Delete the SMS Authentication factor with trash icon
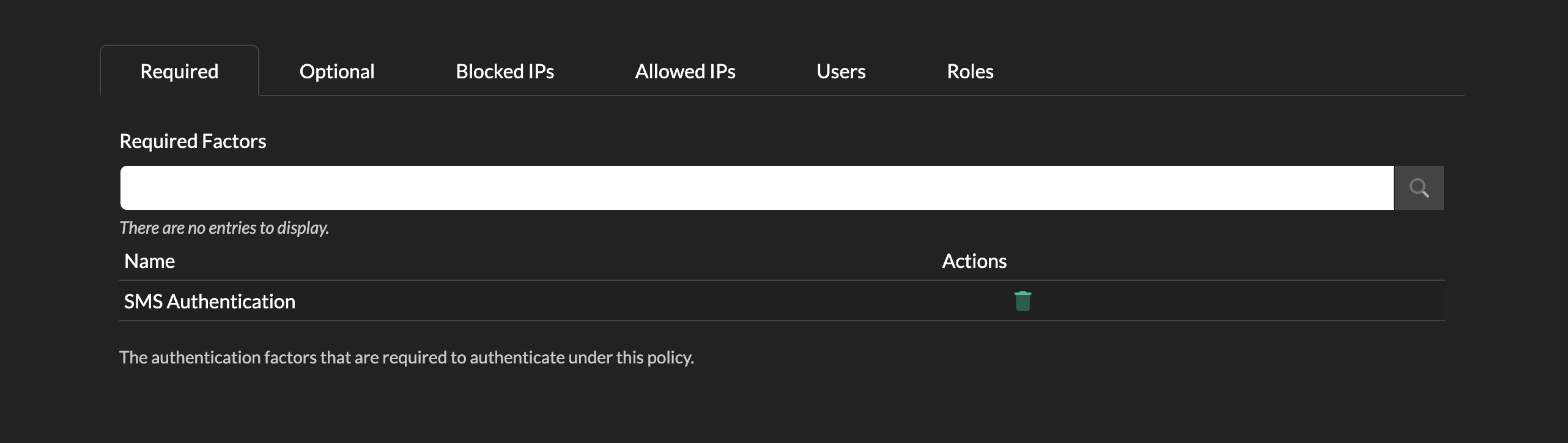1568x443 pixels. click(1023, 301)
